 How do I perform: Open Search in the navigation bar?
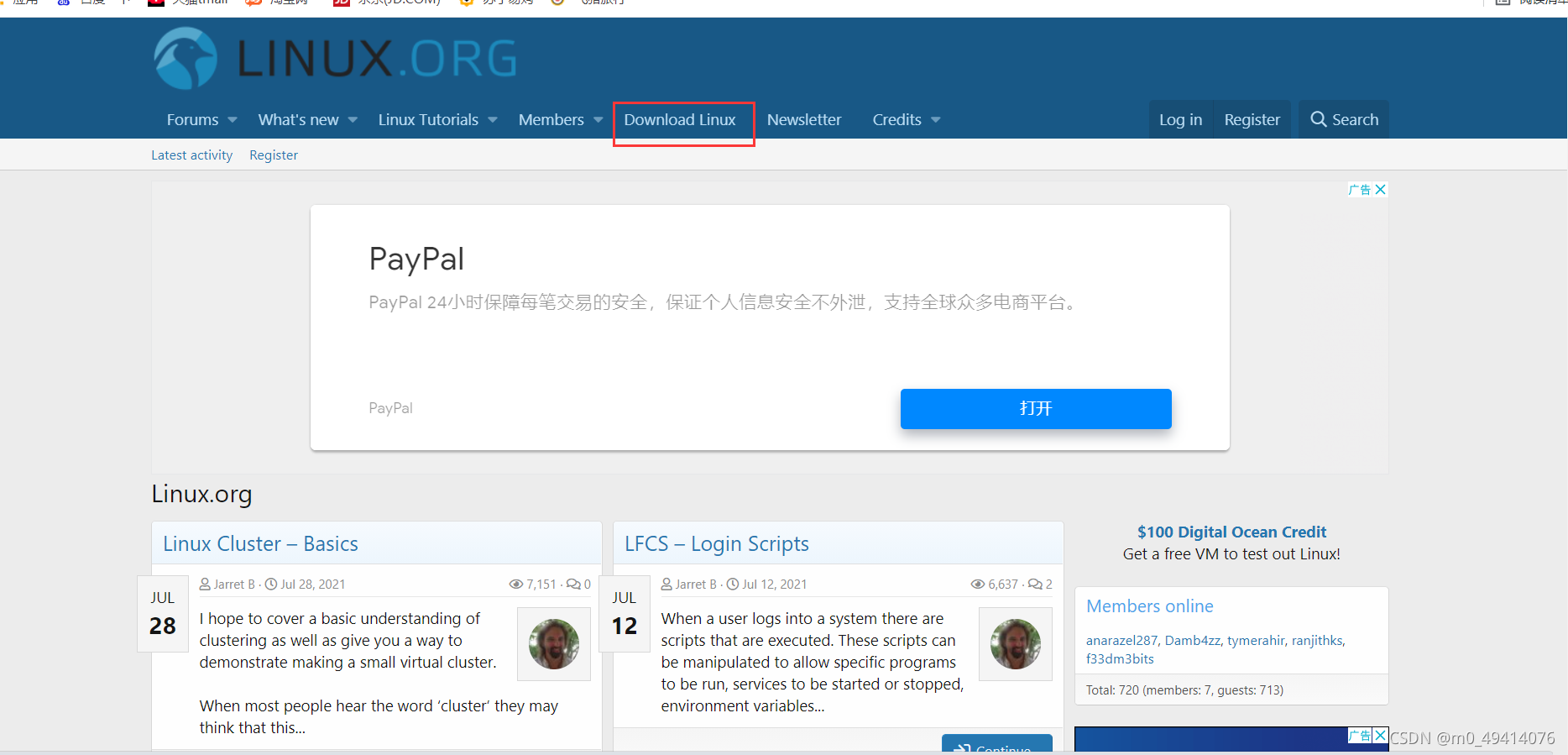1344,120
